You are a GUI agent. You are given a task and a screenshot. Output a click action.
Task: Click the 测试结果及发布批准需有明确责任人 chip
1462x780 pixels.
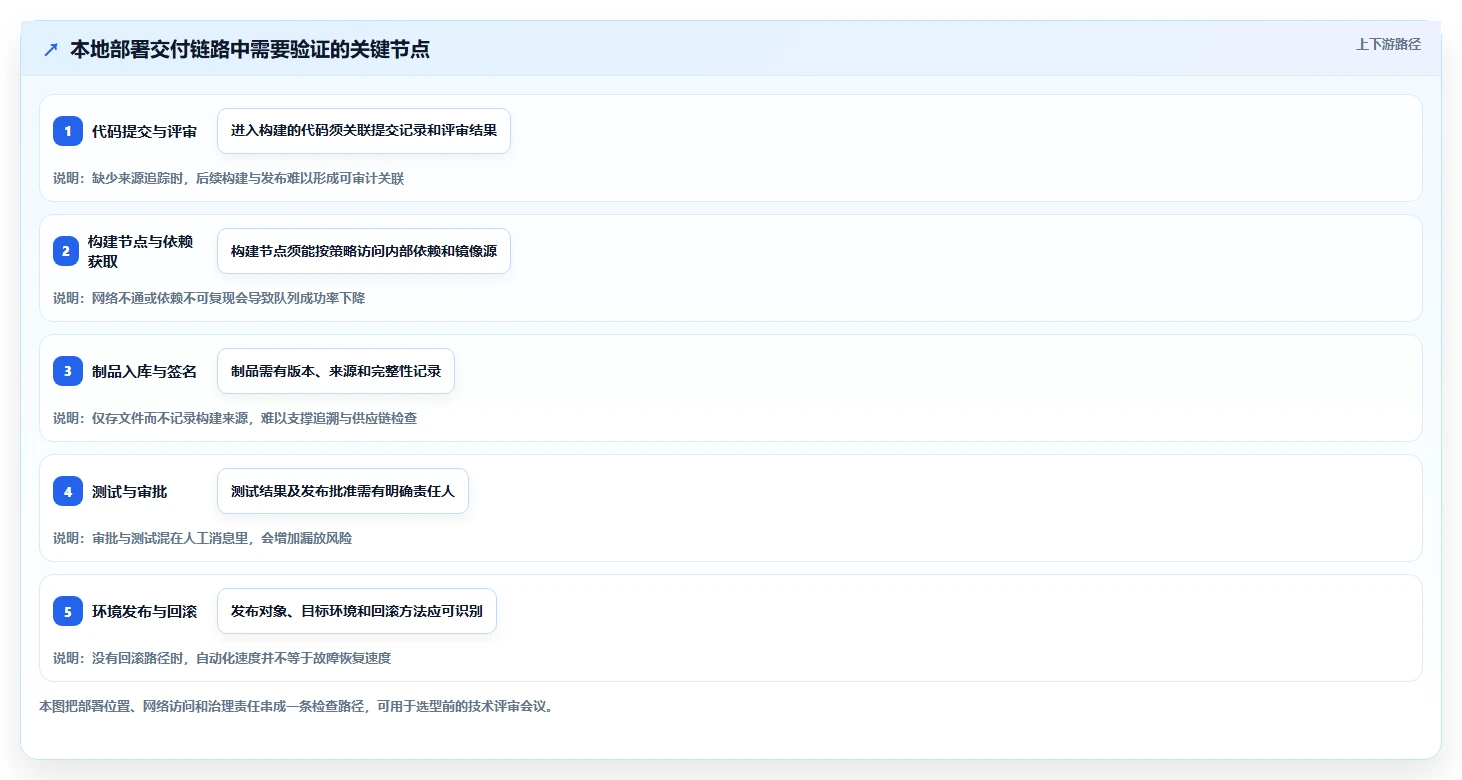[343, 491]
